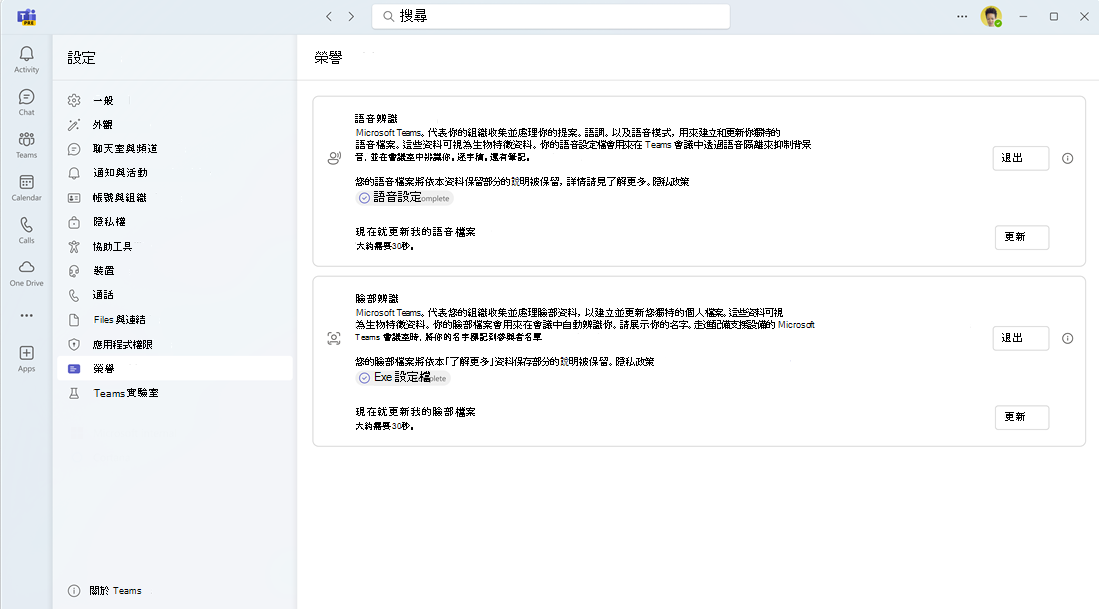The image size is (1099, 609).
Task: Open 應用程式權限 settings
Action: (x=175, y=344)
